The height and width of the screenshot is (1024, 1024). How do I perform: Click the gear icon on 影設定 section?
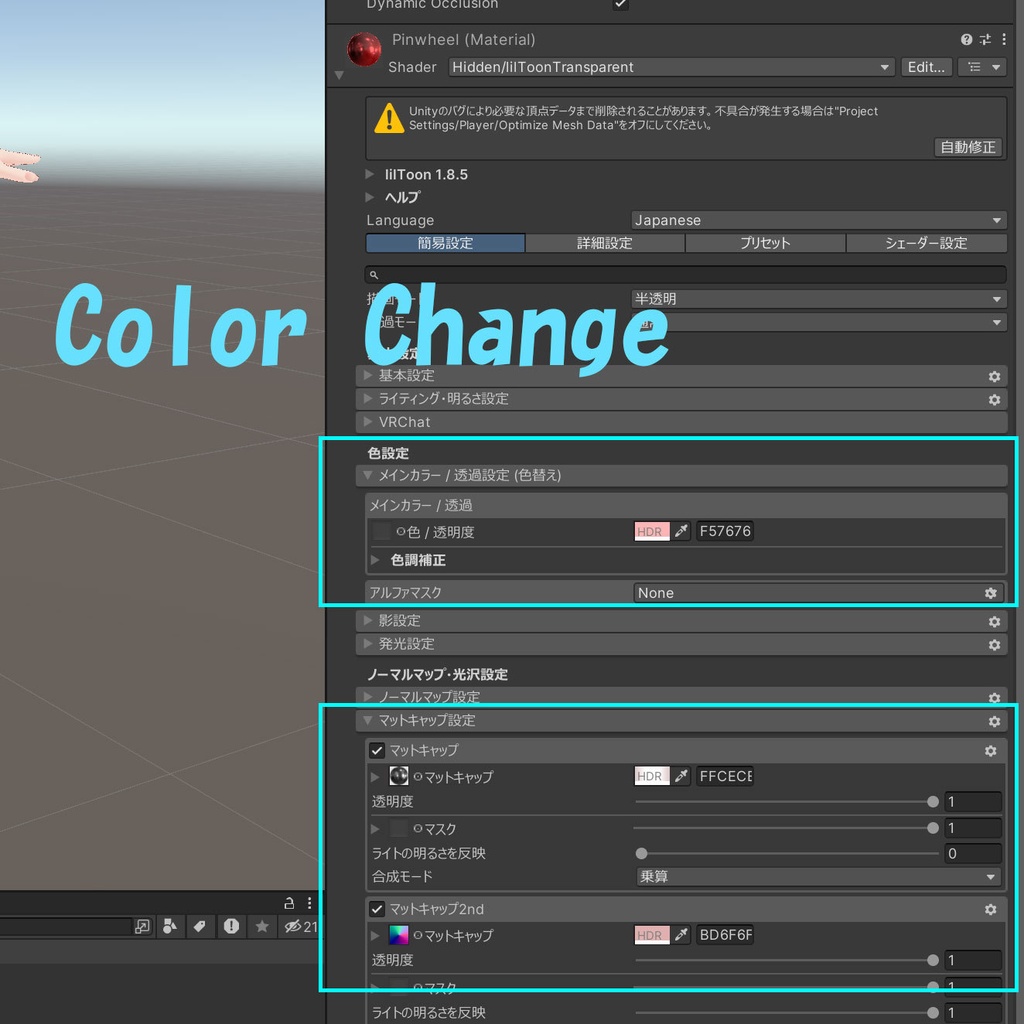point(994,620)
